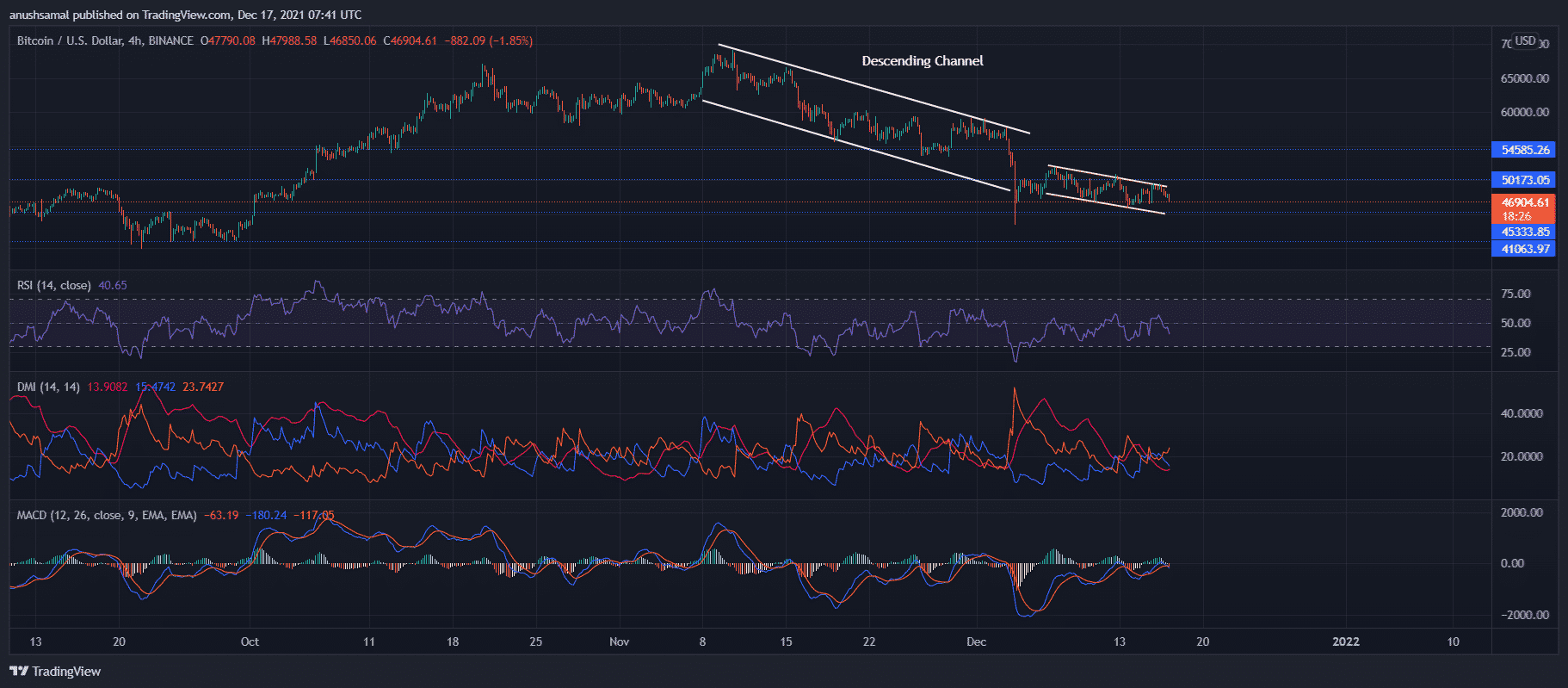Click the 50173.05 blue price label
The height and width of the screenshot is (688, 1568).
[x=1524, y=180]
